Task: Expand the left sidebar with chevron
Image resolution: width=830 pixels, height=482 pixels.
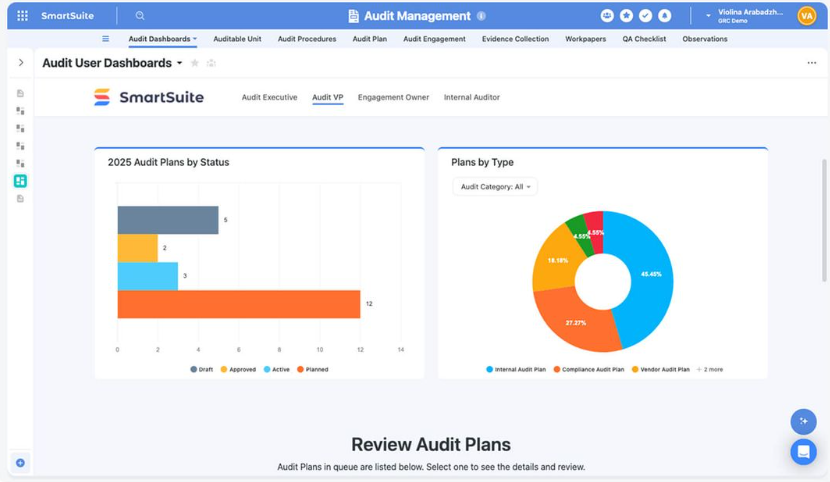Action: [x=21, y=62]
